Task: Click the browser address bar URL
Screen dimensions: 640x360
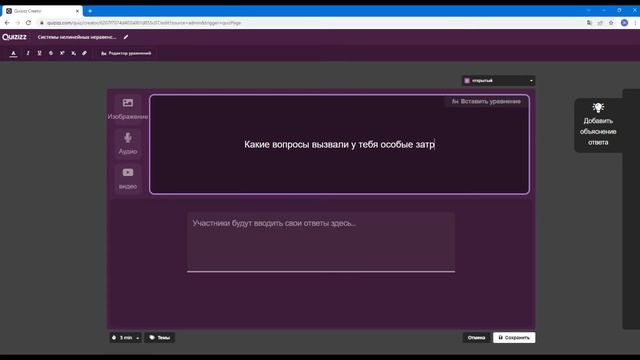Action: tap(144, 23)
